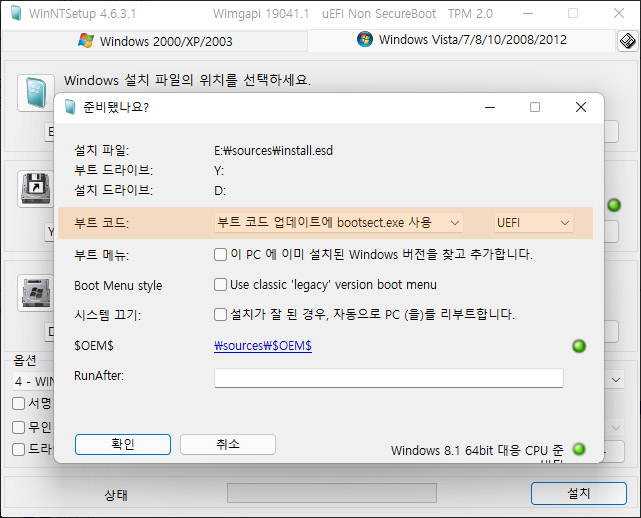Click the green status light beside $OEM$
The image size is (641, 518).
[579, 346]
